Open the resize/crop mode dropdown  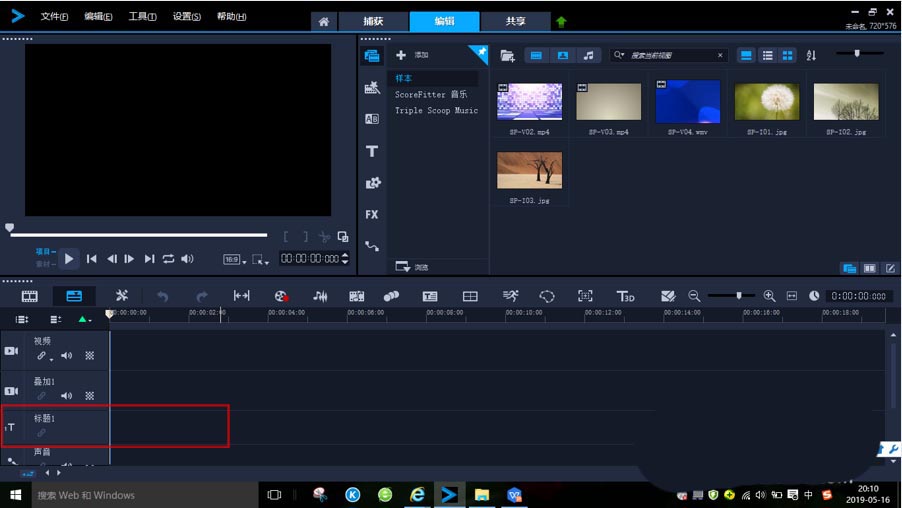point(261,259)
